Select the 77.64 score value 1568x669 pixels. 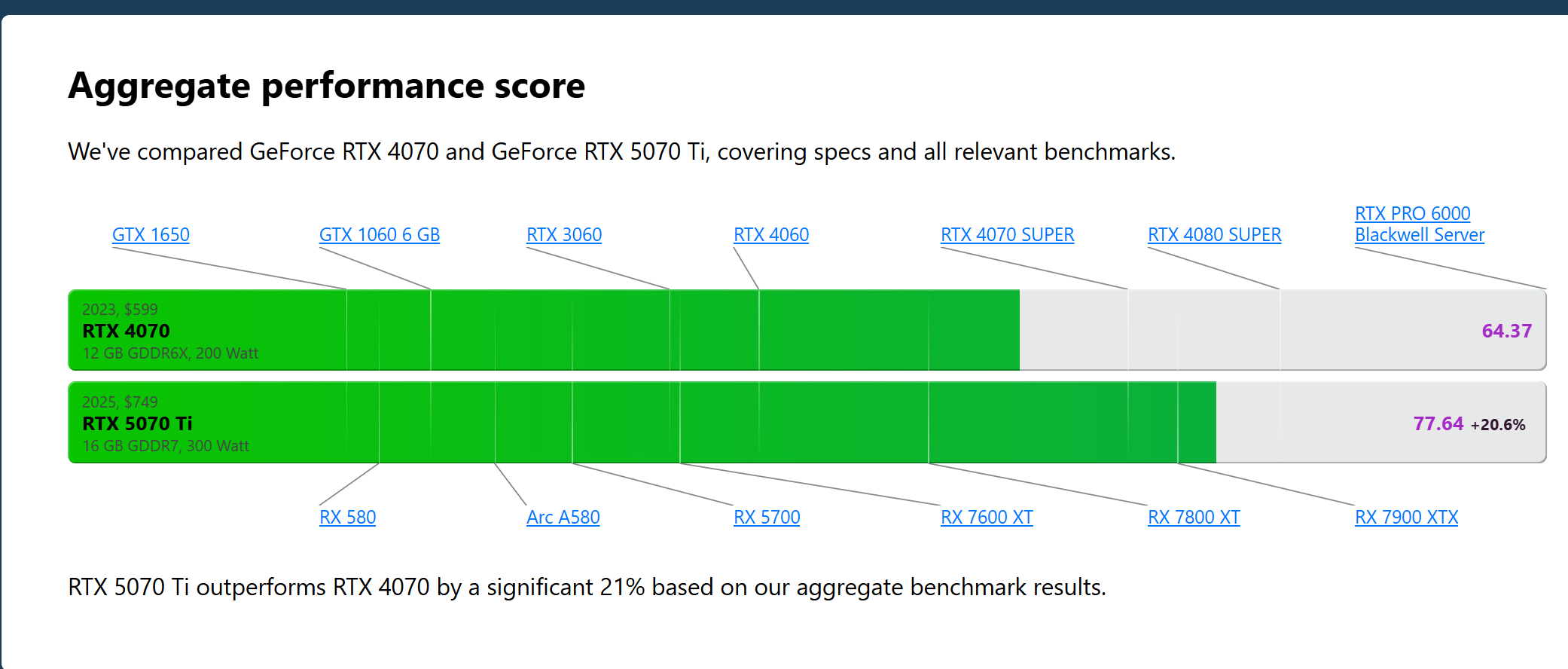point(1438,423)
